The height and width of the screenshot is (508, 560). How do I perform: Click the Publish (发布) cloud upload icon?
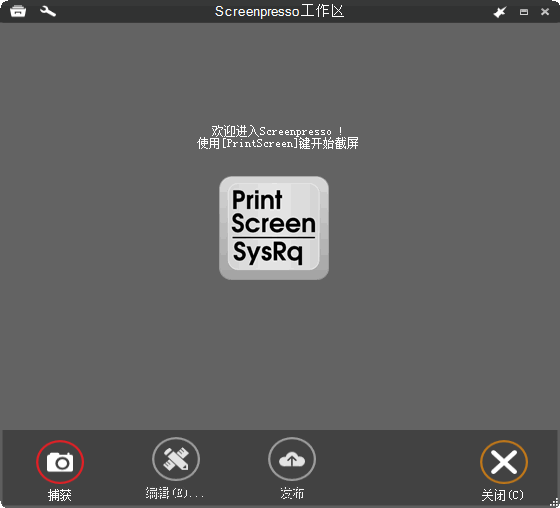click(x=292, y=459)
